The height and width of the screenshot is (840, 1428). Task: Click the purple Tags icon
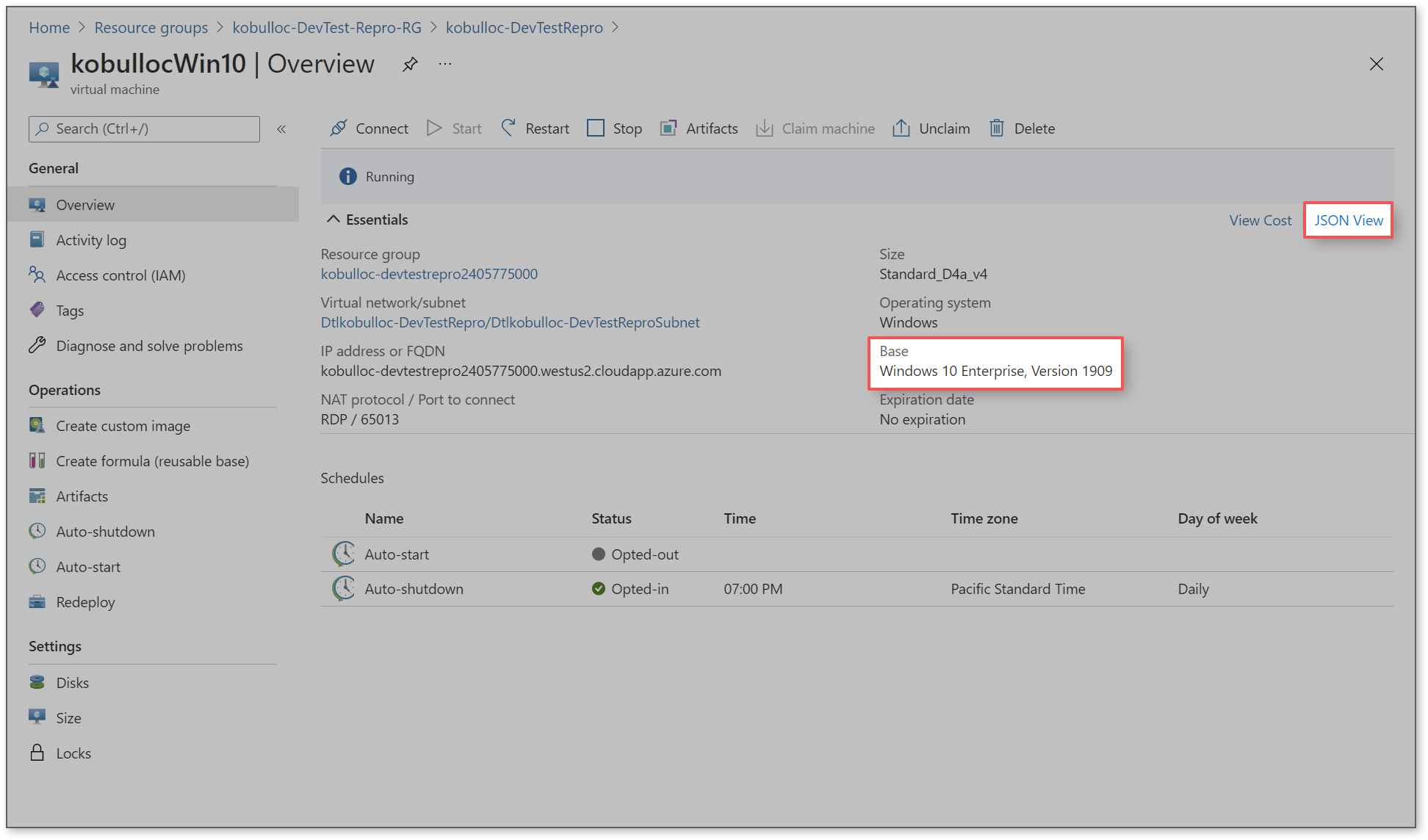[37, 310]
